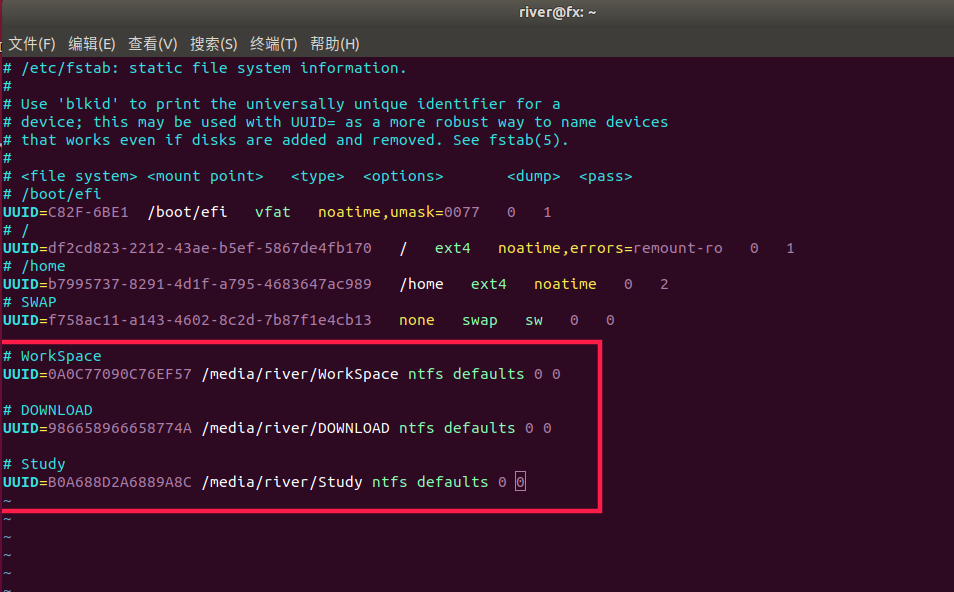Open the 编辑(E) menu

click(92, 44)
